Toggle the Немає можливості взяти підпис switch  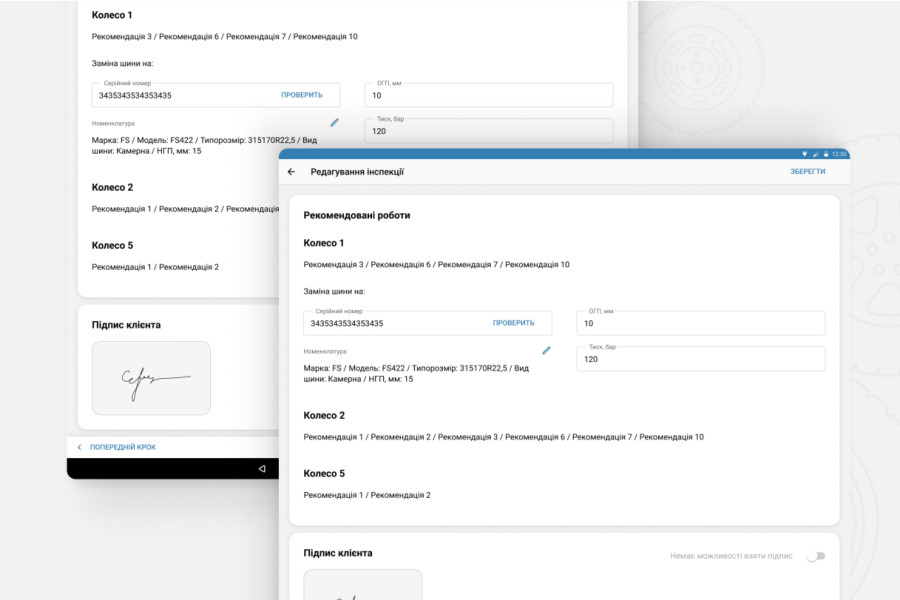(815, 556)
